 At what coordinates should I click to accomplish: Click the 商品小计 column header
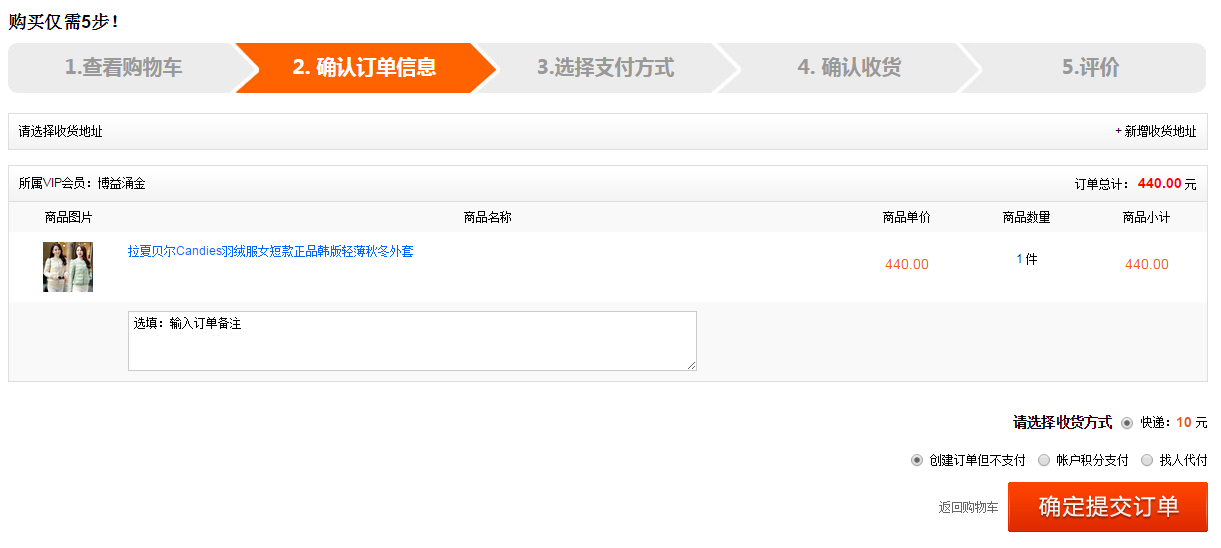[1146, 218]
